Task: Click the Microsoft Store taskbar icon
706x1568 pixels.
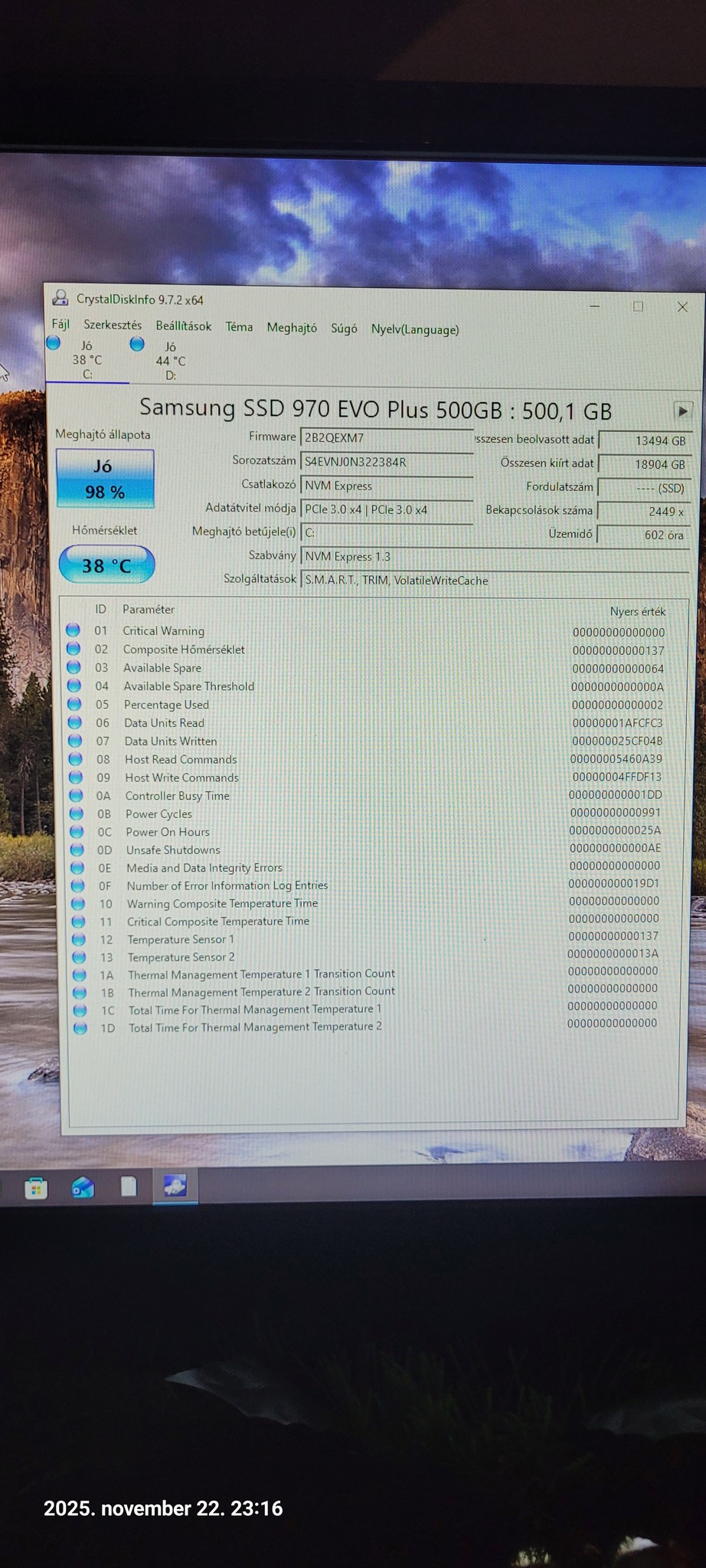Action: click(36, 1188)
